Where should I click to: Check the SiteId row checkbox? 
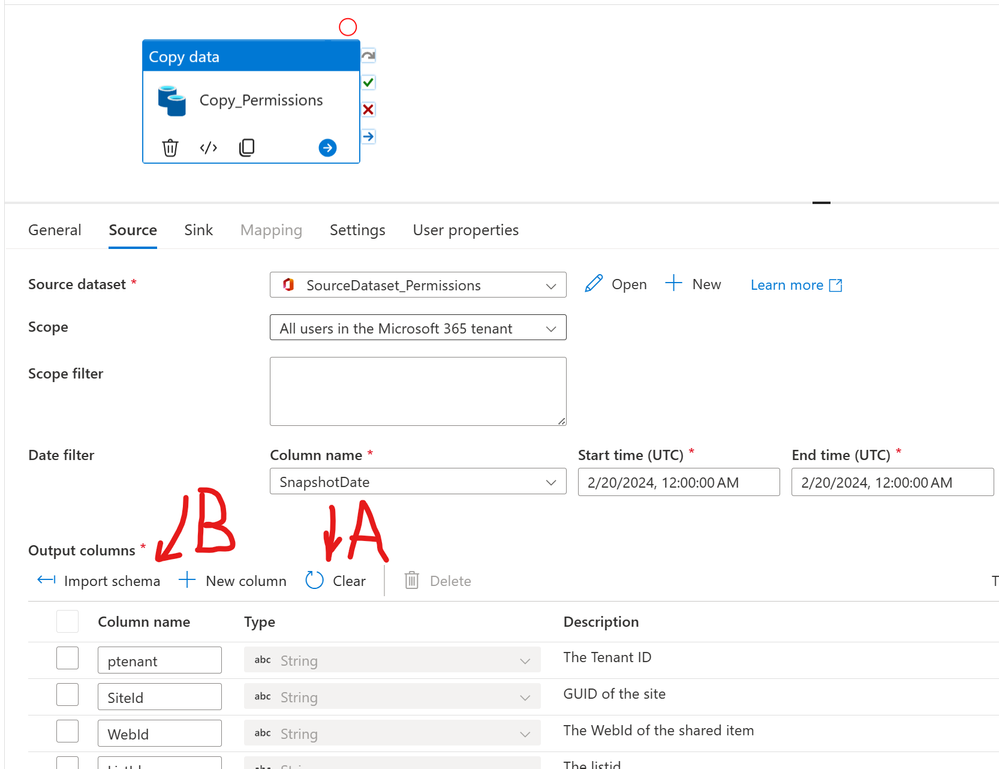coord(68,694)
